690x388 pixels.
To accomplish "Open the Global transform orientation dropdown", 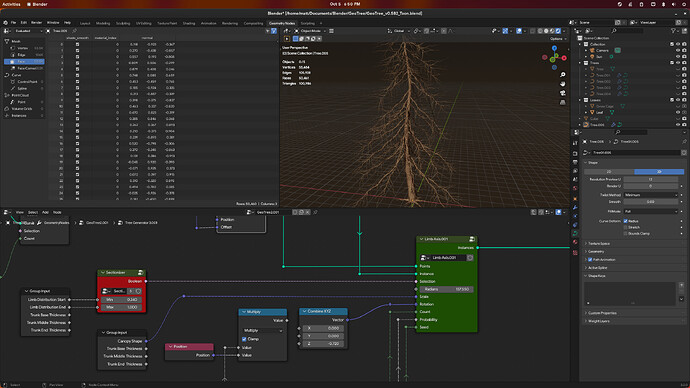I will (399, 31).
